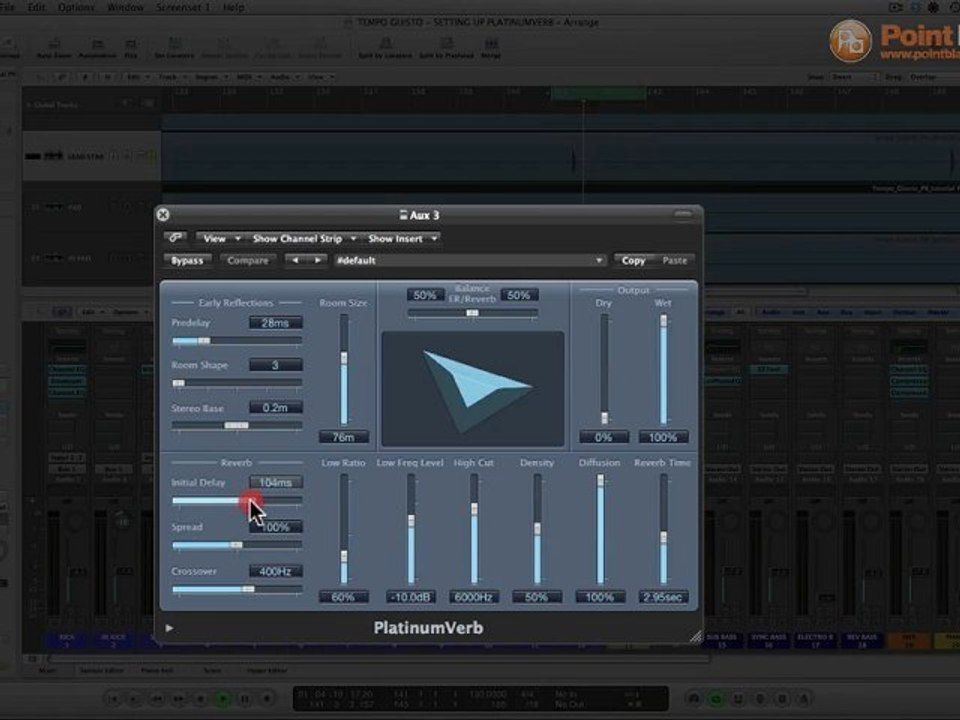This screenshot has height=720, width=960.
Task: Click the Low Freq Level -10.0dB field
Action: click(x=411, y=597)
